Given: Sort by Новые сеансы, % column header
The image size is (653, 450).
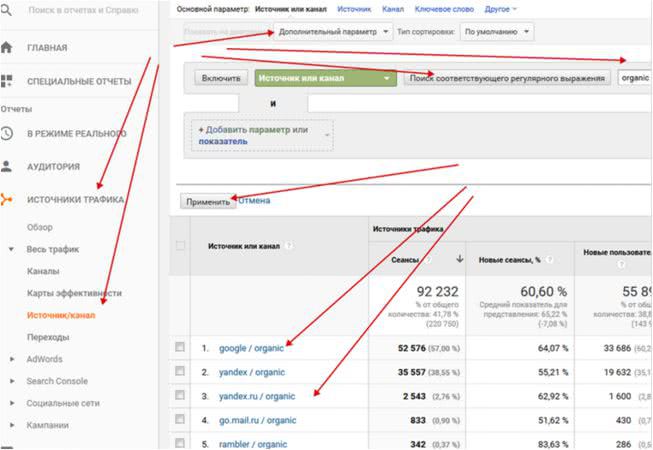Looking at the screenshot, I should click(509, 260).
